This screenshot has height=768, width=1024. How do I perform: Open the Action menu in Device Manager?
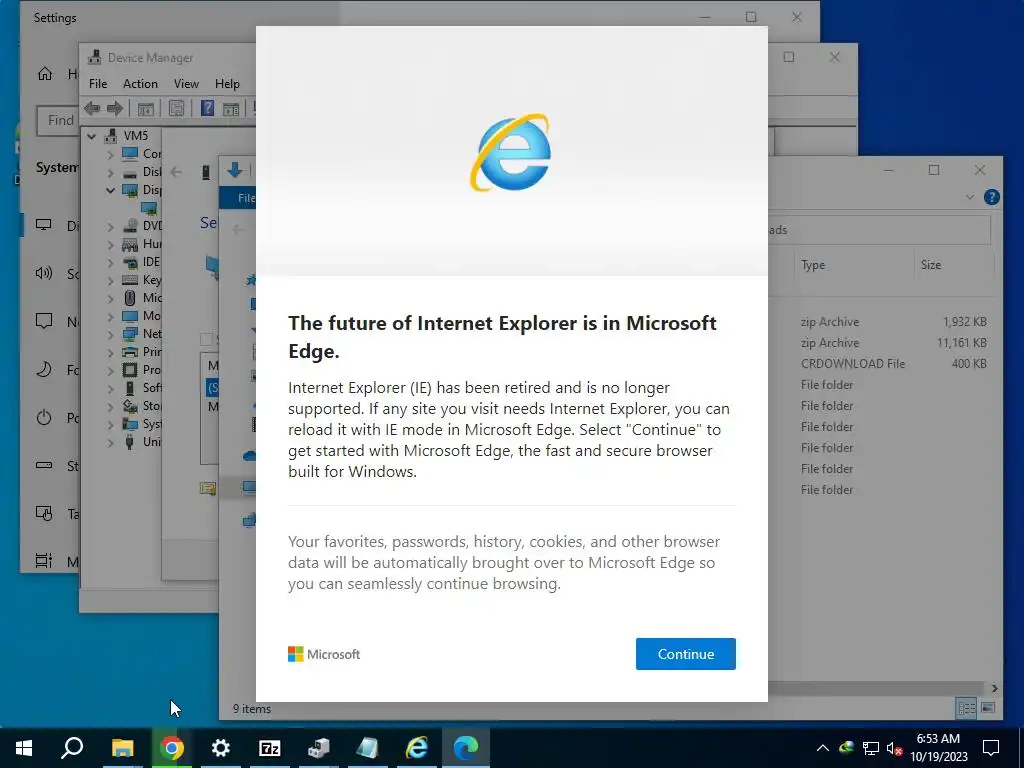coord(140,84)
